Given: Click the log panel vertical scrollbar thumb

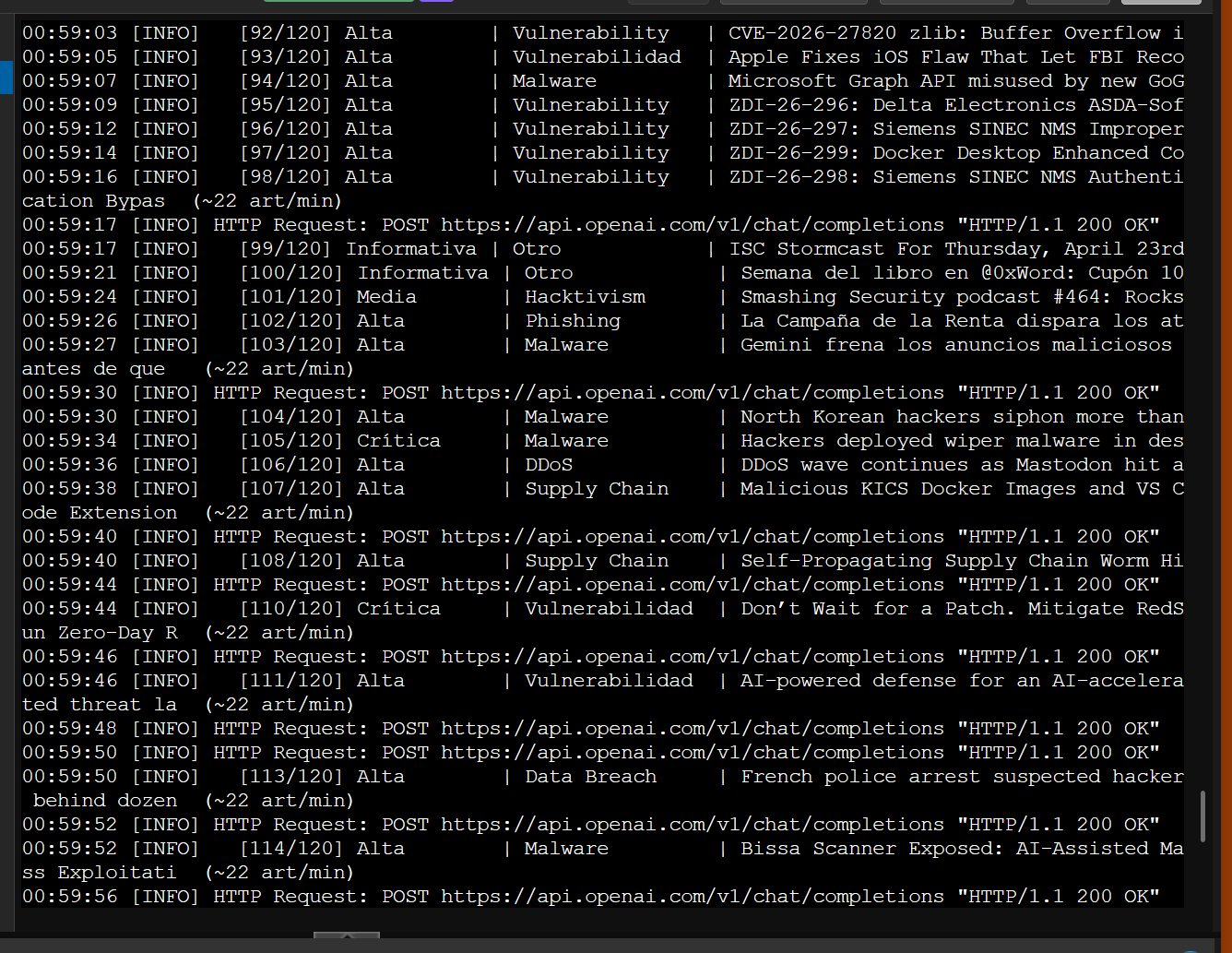Looking at the screenshot, I should coord(1202,816).
